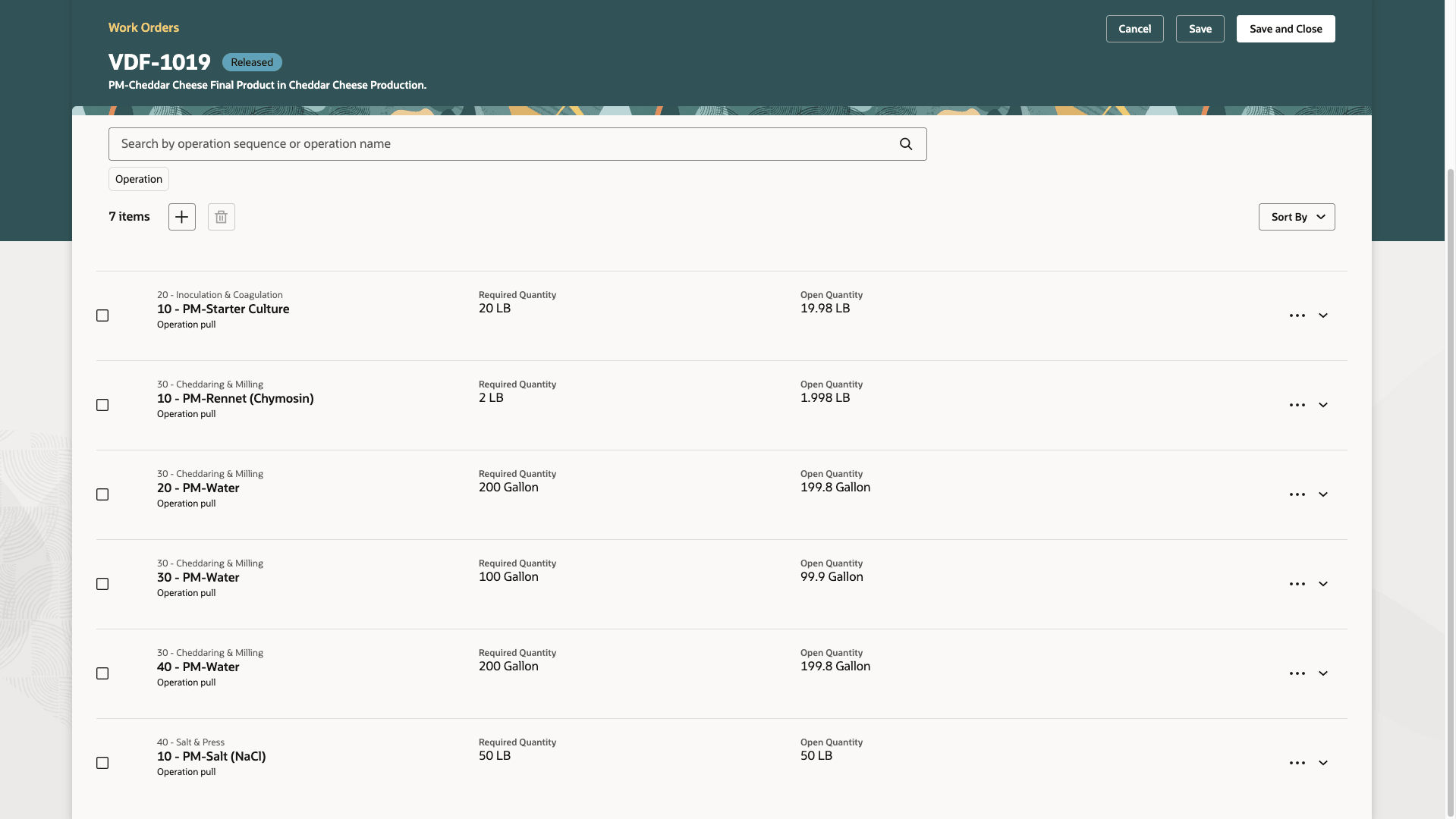Image resolution: width=1456 pixels, height=819 pixels.
Task: Click the add item plus icon
Action: point(182,217)
